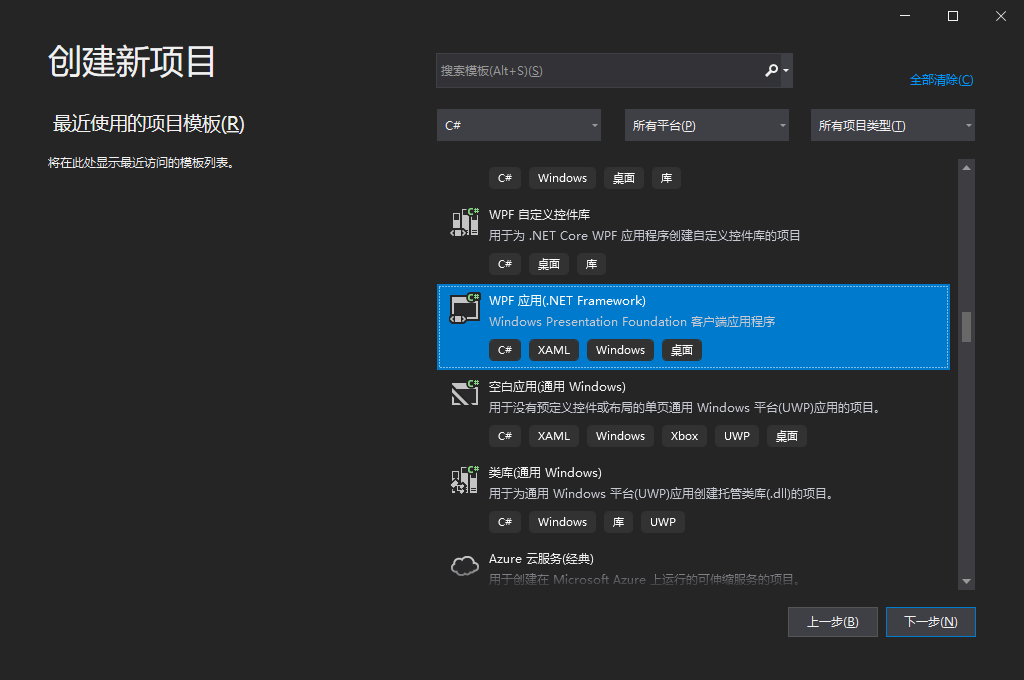
Task: Click the template list scrollbar thumb
Action: (967, 327)
